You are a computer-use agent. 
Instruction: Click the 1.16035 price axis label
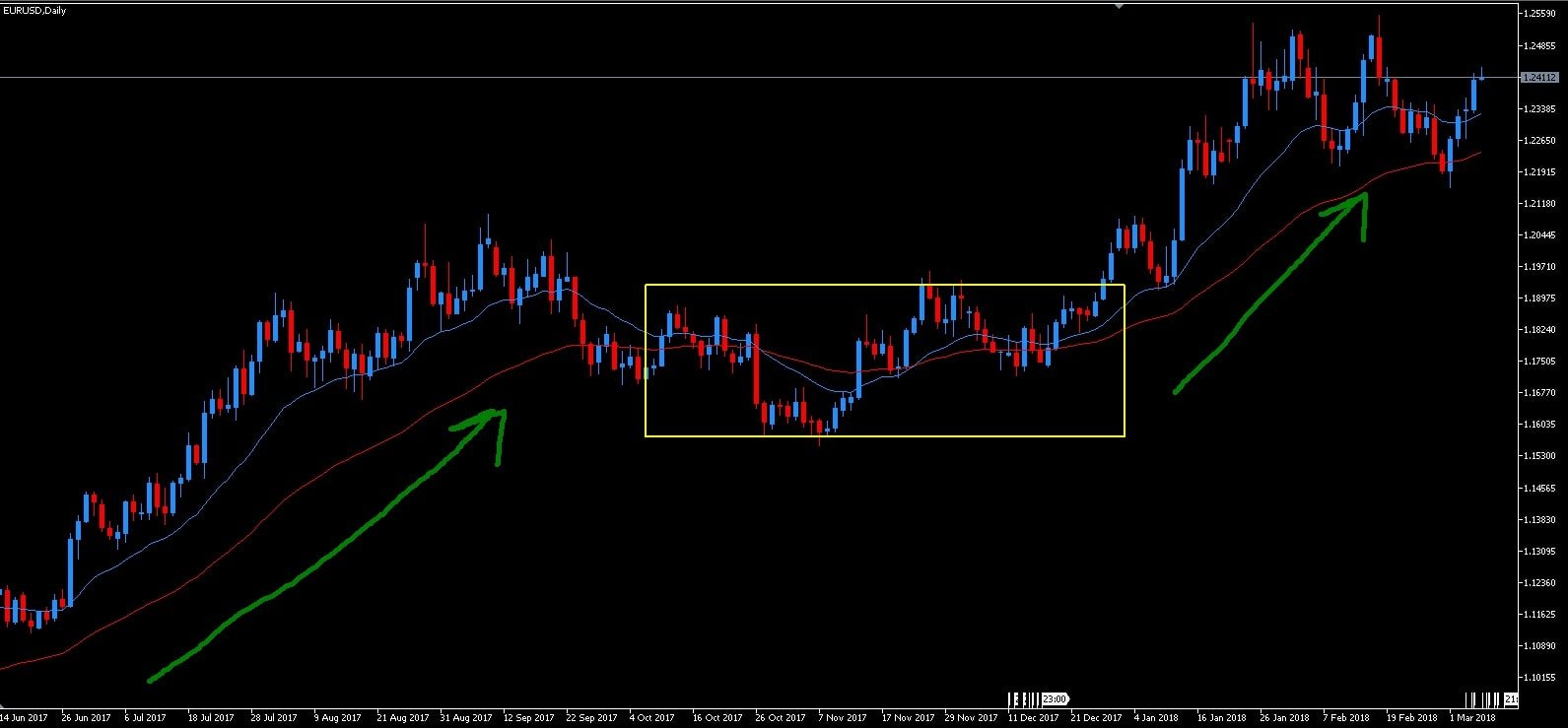(1539, 424)
